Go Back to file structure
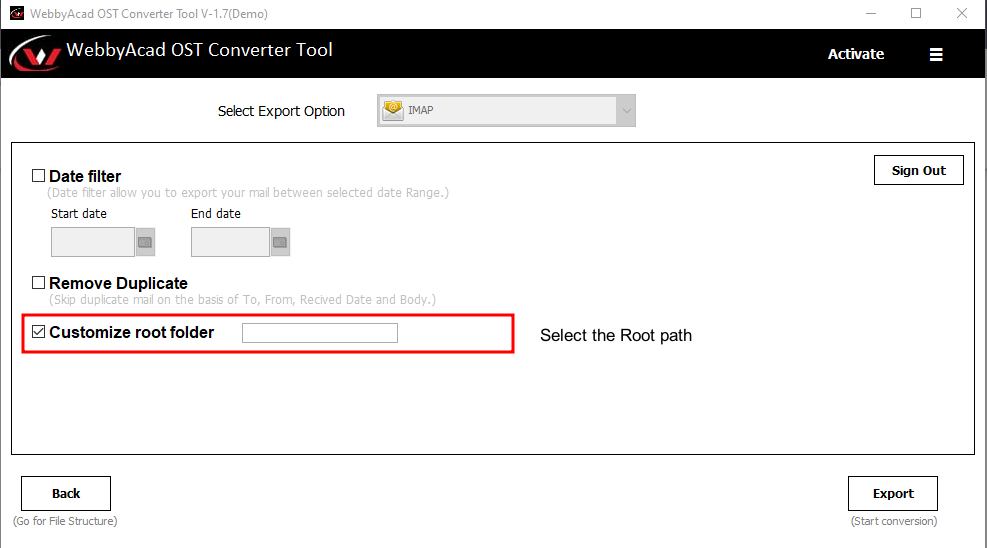 [x=66, y=493]
